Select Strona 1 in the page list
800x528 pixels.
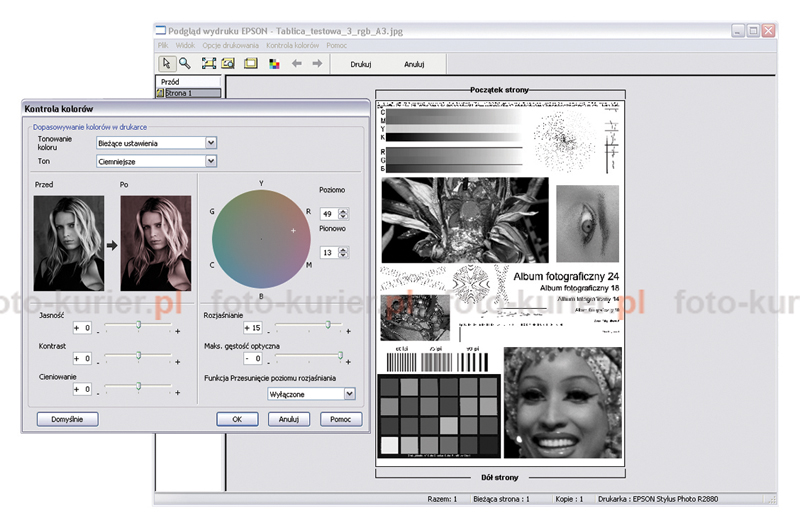[177, 93]
